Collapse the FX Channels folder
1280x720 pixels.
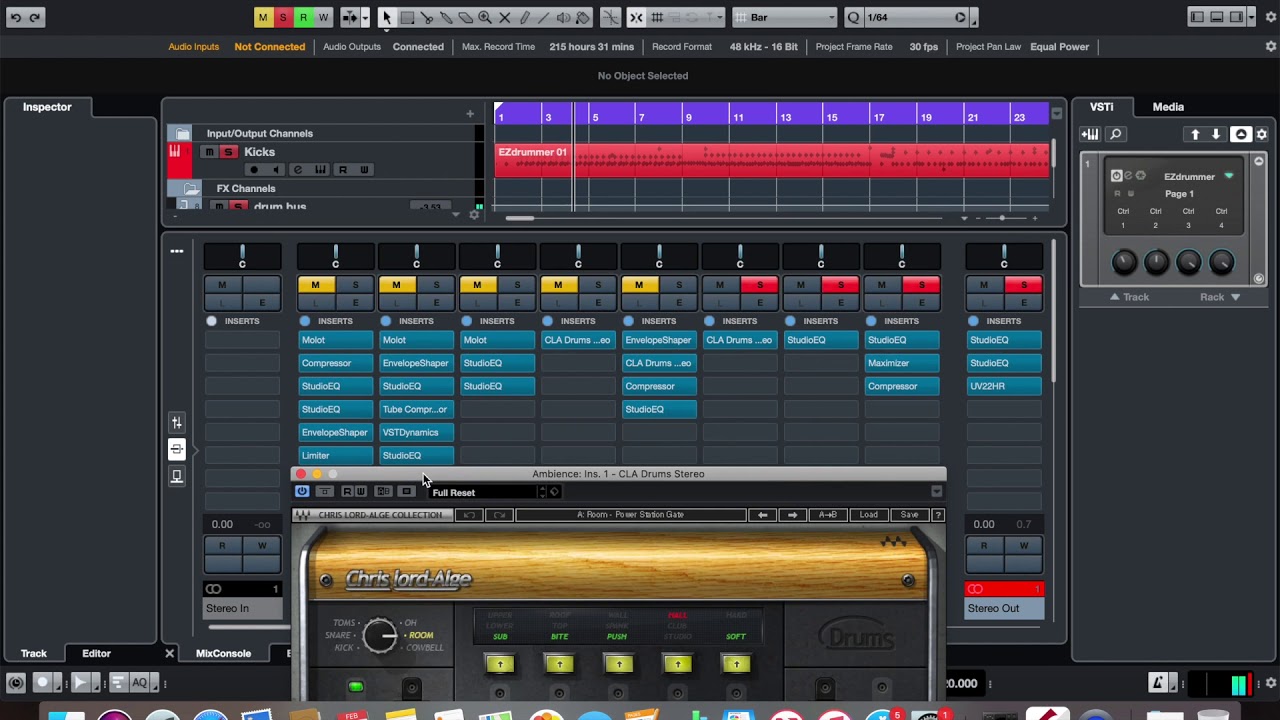191,188
